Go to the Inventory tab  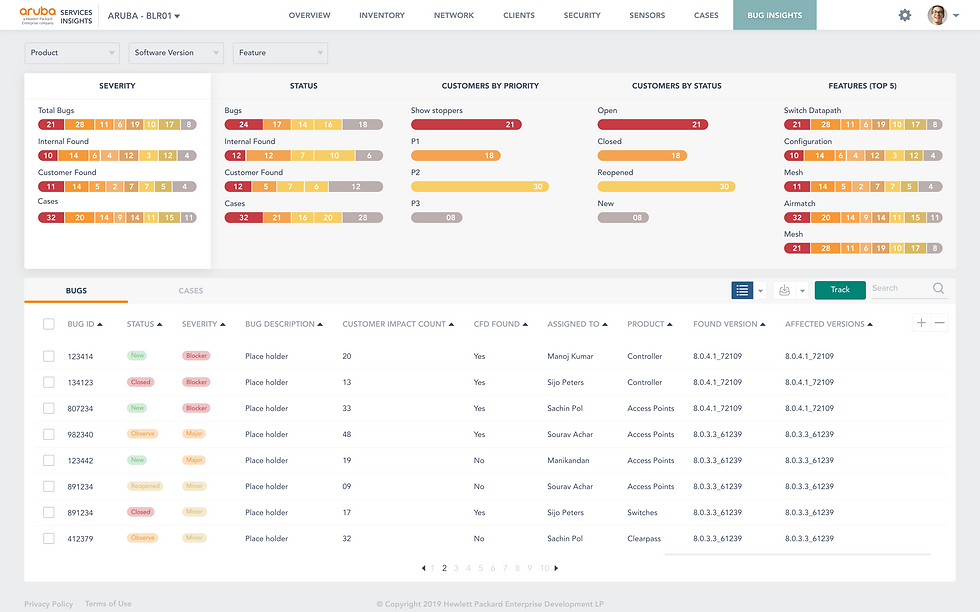382,15
